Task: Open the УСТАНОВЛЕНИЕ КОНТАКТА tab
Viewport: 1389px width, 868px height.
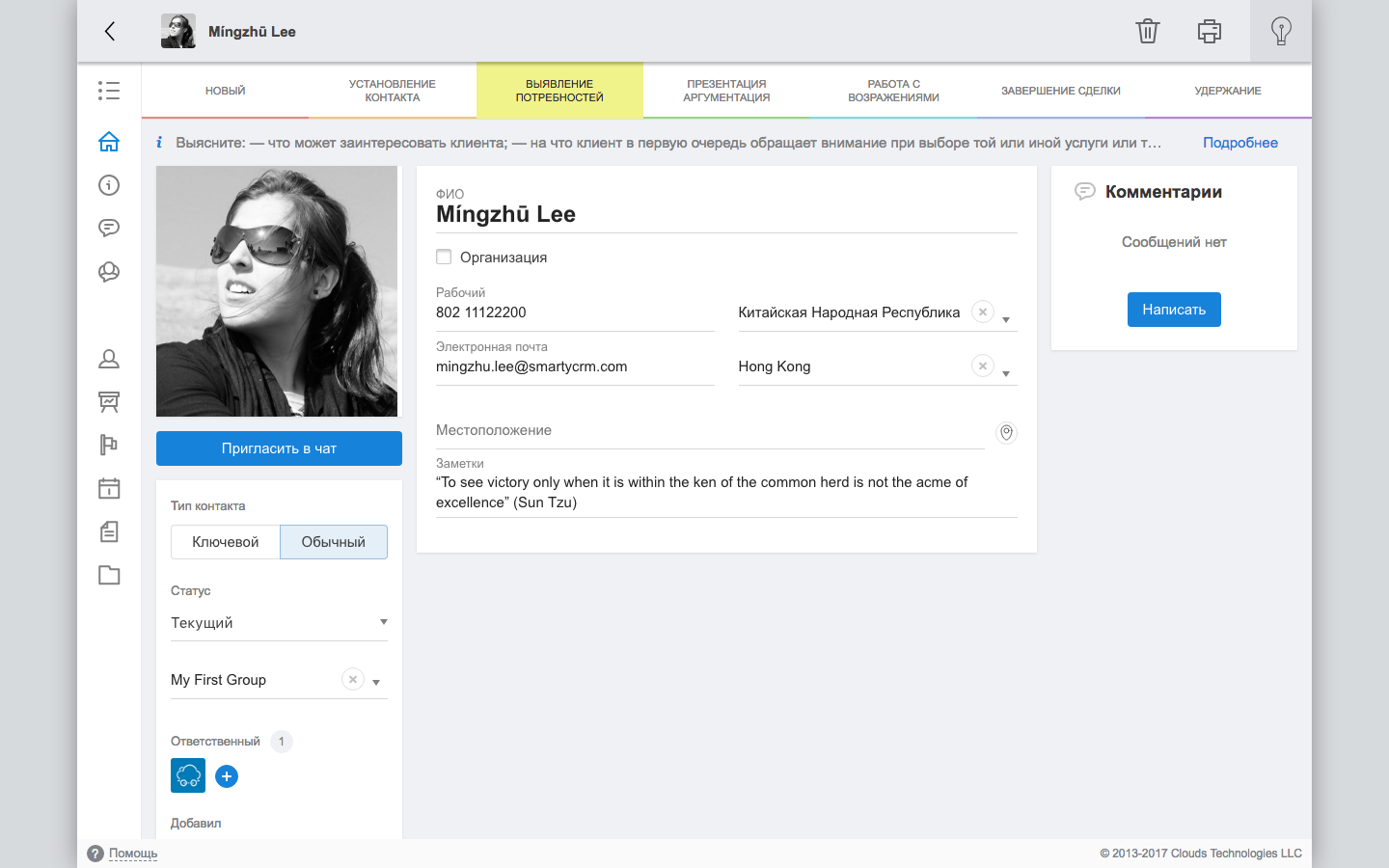Action: coord(391,90)
